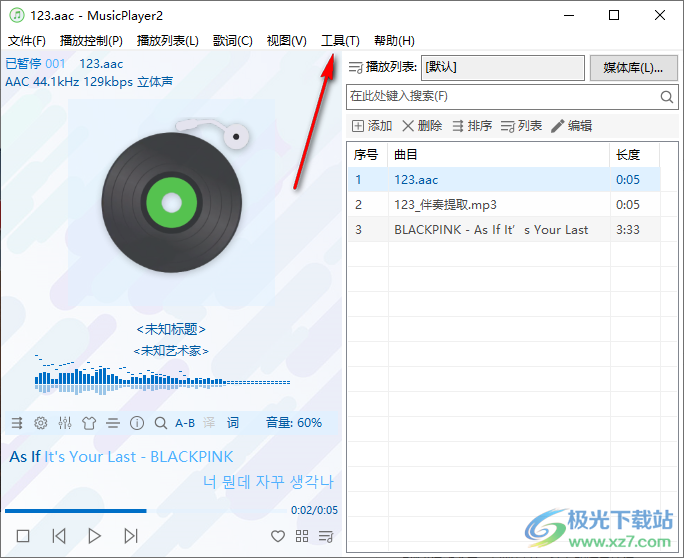Select track 123.aac in playlist

pos(504,180)
